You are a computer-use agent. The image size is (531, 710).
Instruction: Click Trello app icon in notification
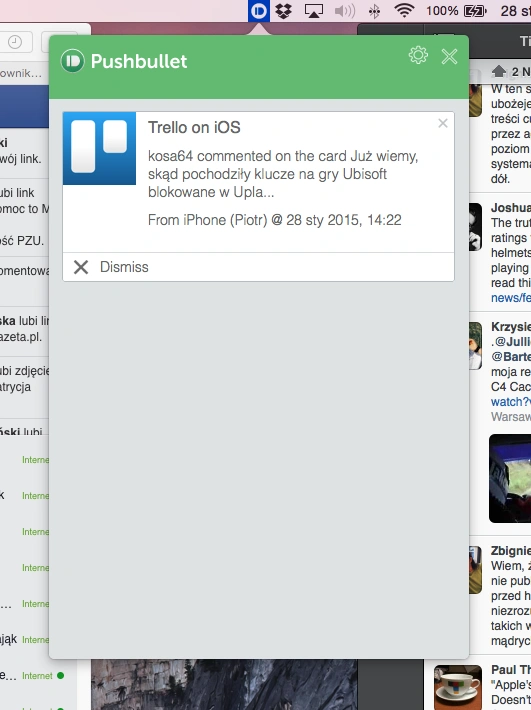click(x=100, y=149)
